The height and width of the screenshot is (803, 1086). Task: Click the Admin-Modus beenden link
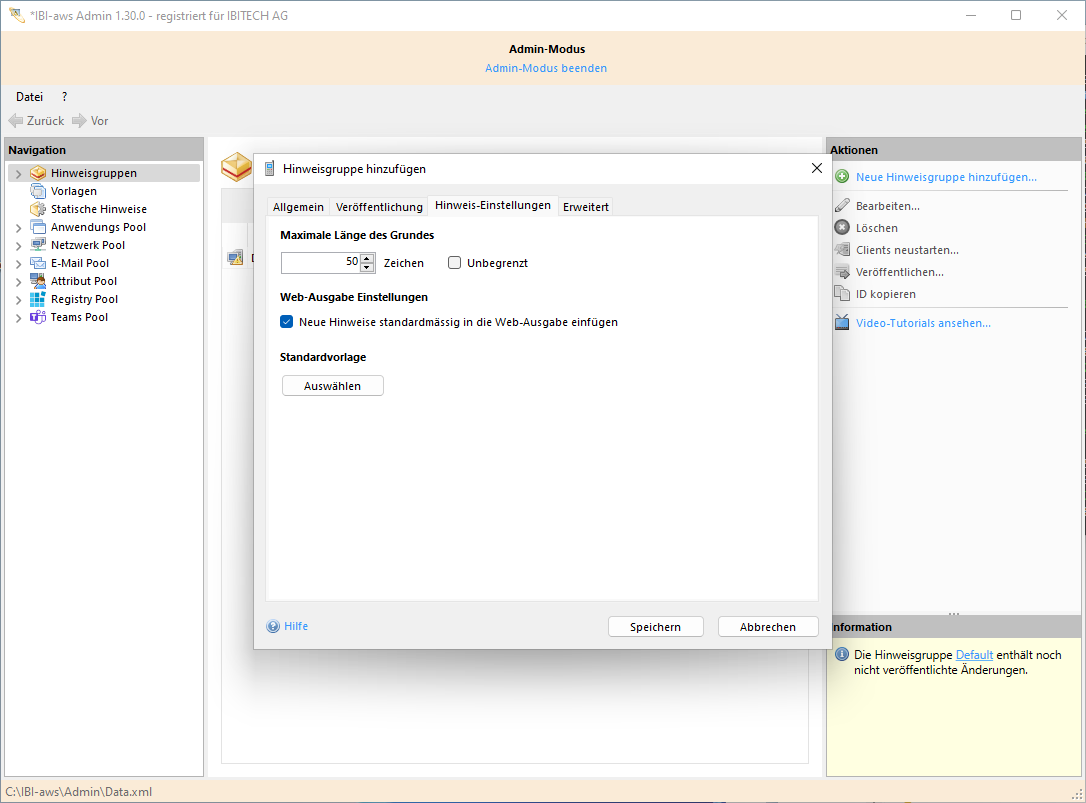[545, 67]
